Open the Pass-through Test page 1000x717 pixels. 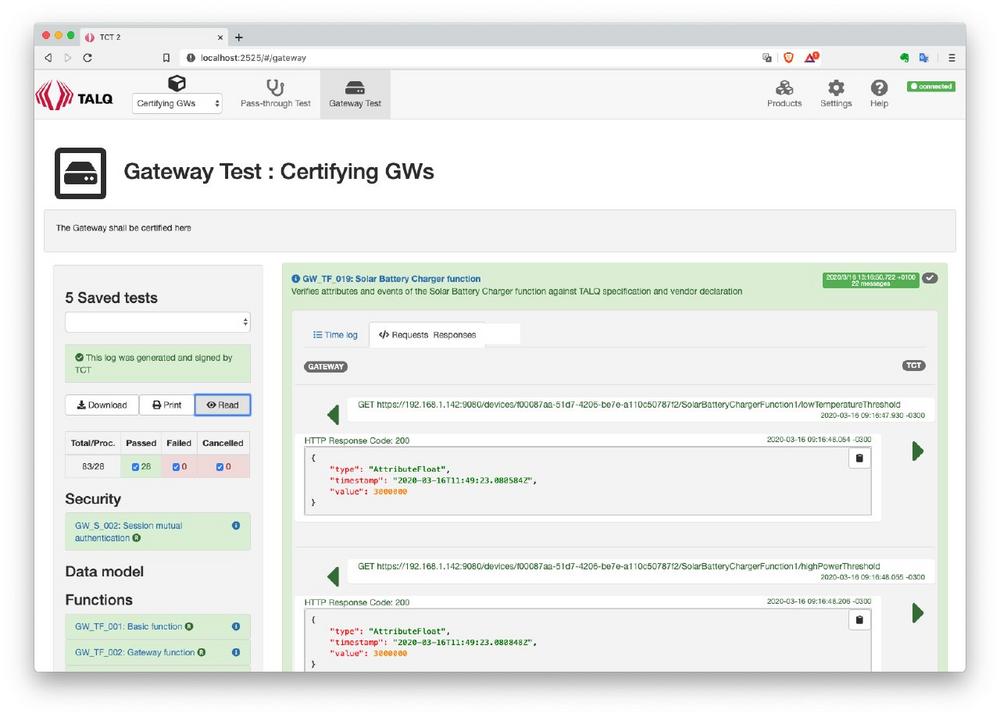[276, 94]
